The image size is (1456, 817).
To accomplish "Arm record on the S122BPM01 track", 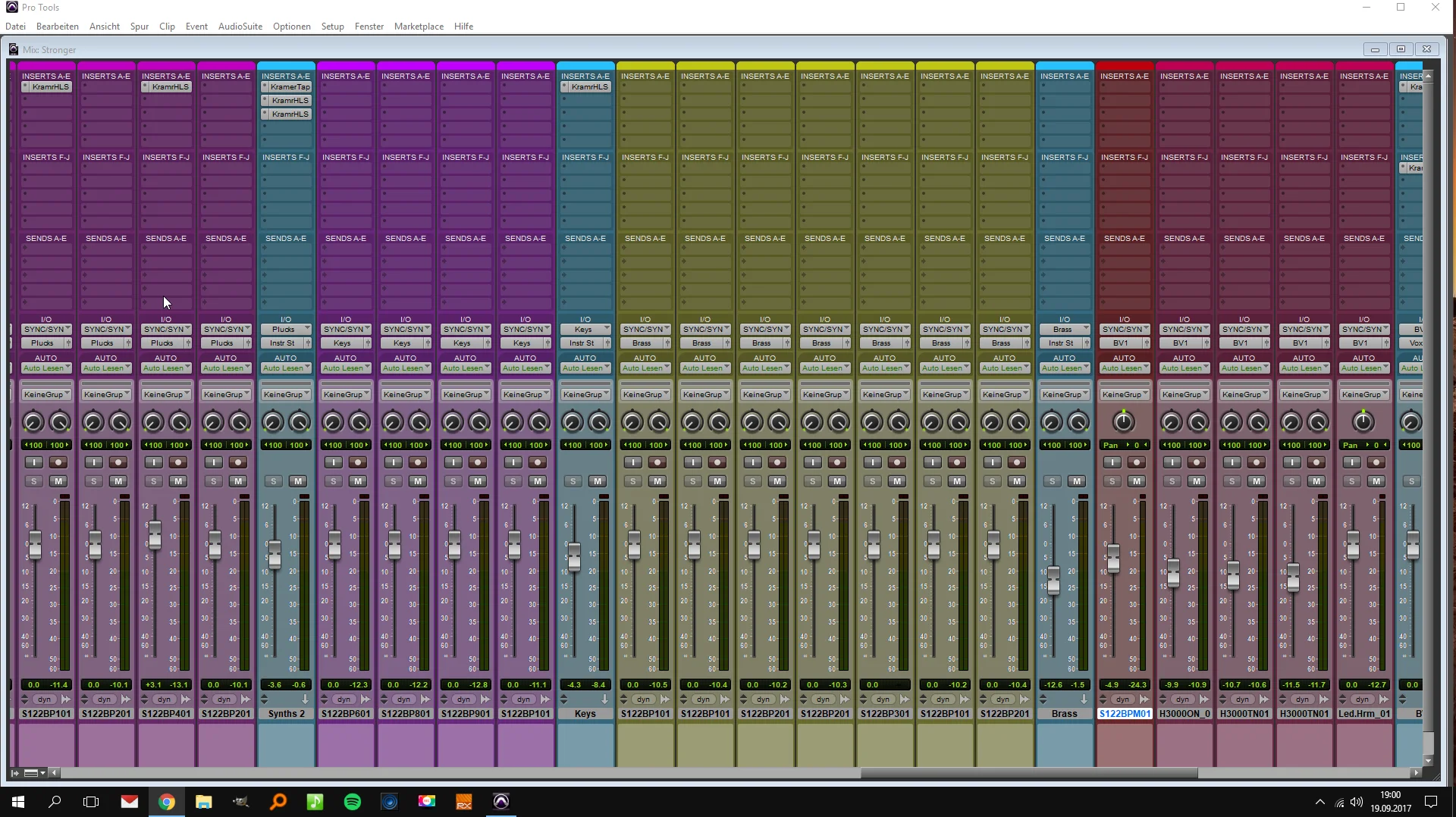I will coord(1136,462).
